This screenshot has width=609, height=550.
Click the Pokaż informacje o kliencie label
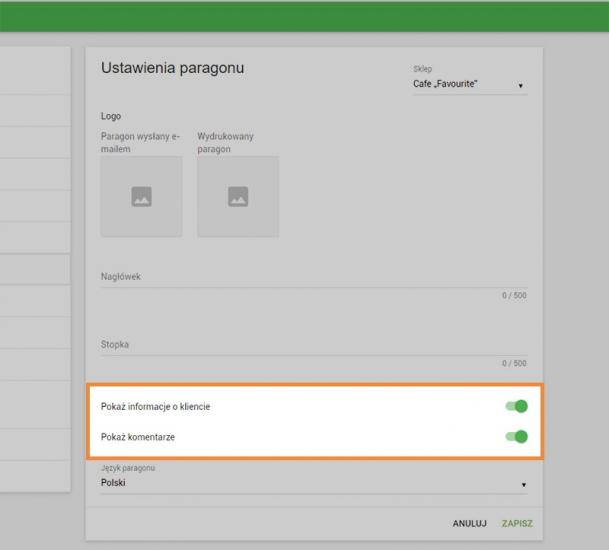tap(156, 407)
